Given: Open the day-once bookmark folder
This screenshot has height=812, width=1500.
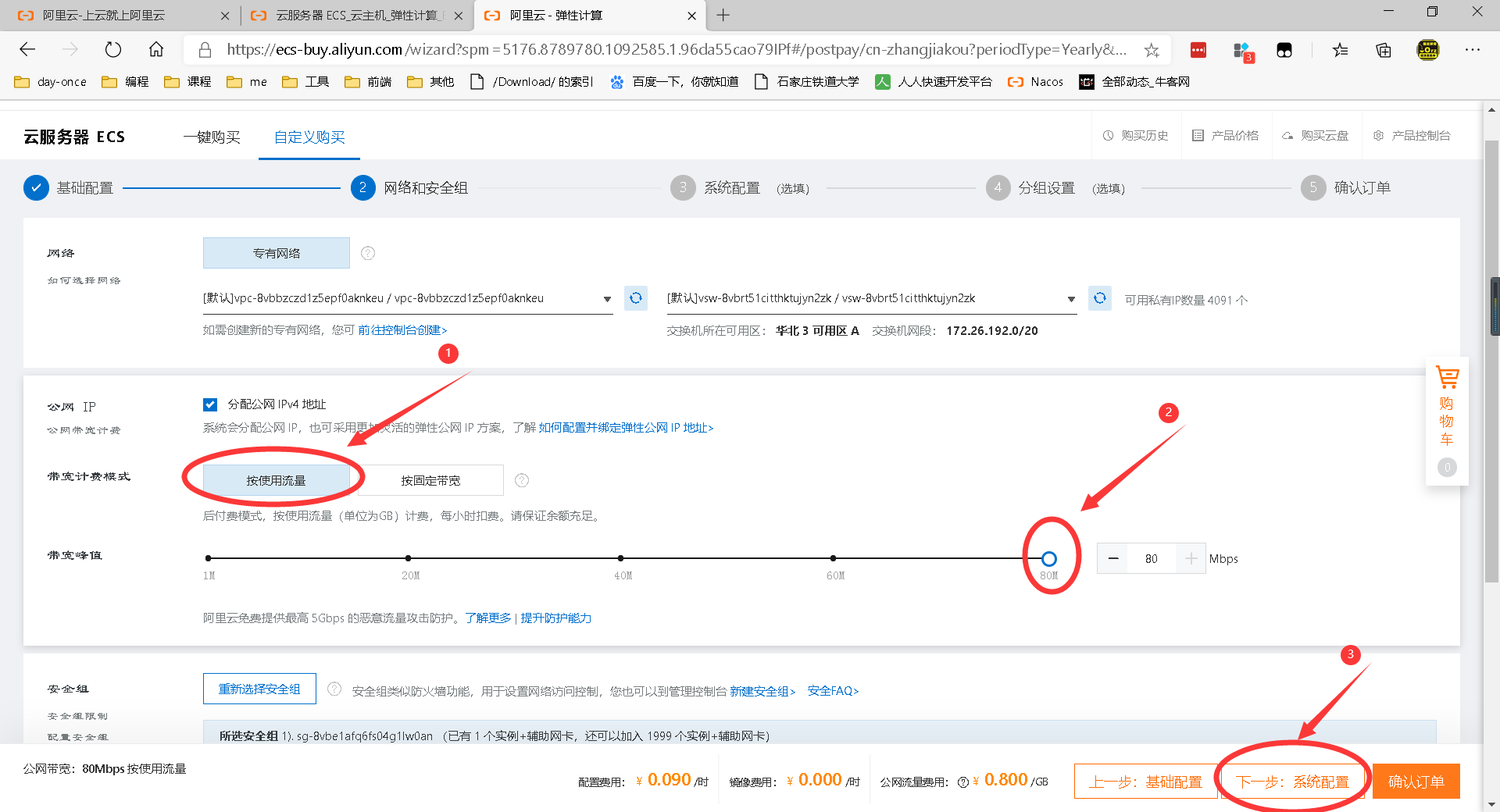Looking at the screenshot, I should [51, 81].
